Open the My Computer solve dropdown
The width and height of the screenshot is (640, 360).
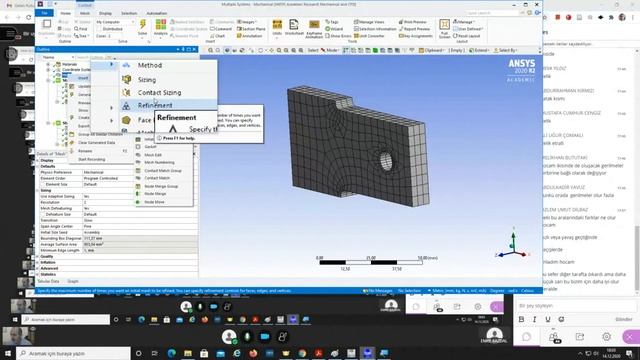pyautogui.click(x=115, y=22)
